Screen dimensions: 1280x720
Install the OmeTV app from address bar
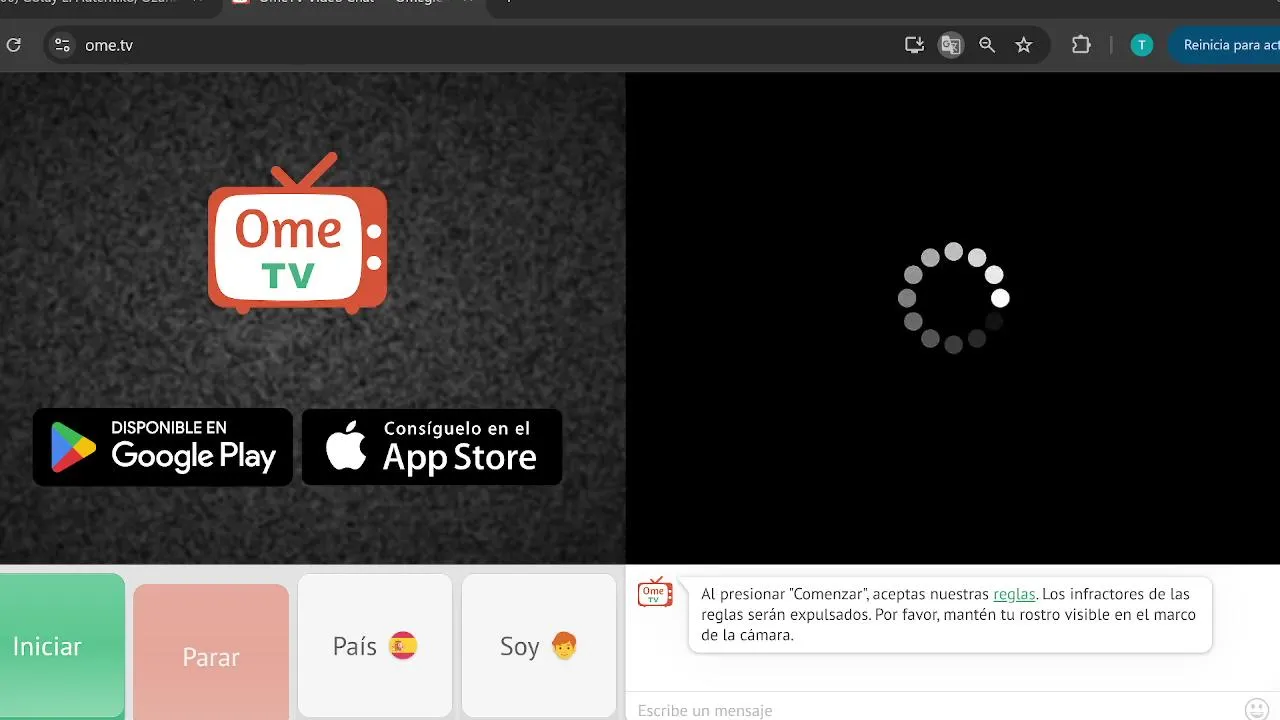(914, 45)
